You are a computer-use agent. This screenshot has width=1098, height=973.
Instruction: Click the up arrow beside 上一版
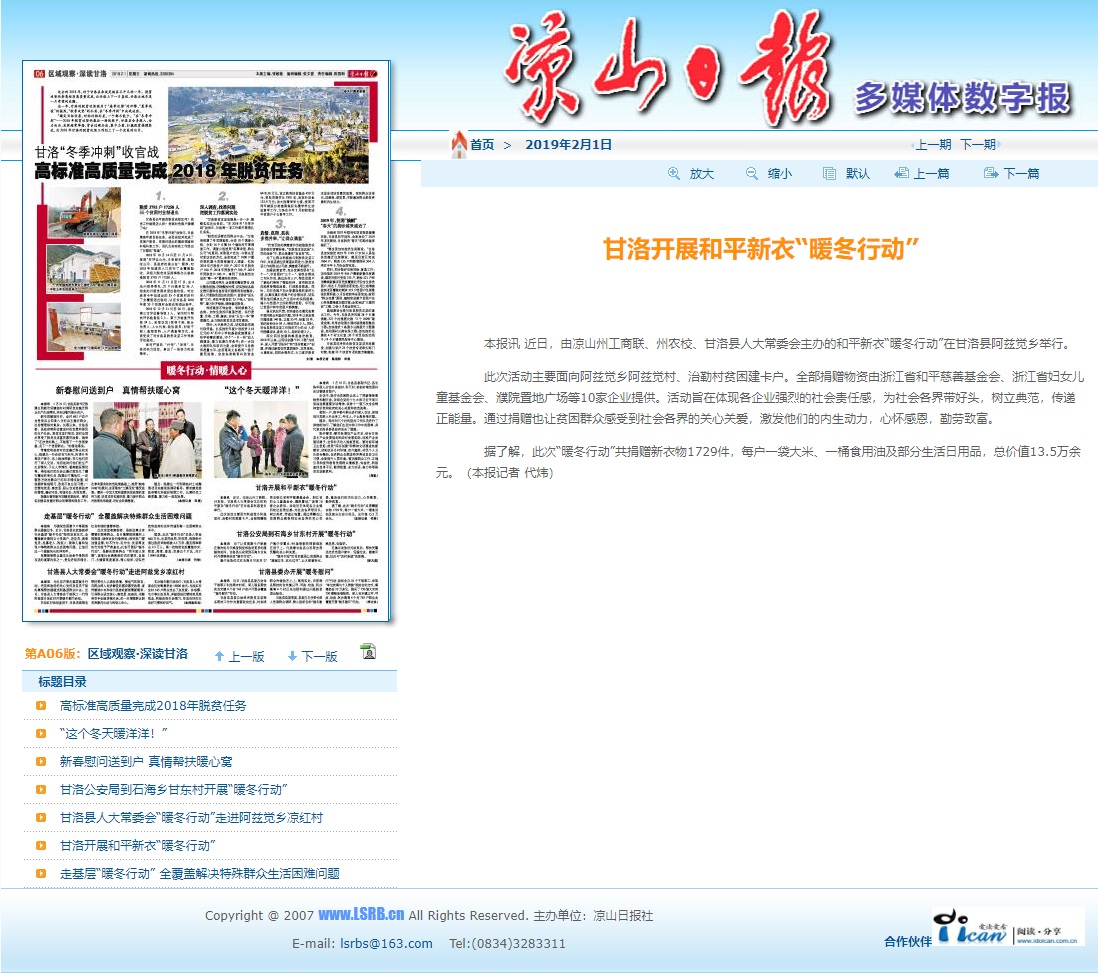coord(219,656)
